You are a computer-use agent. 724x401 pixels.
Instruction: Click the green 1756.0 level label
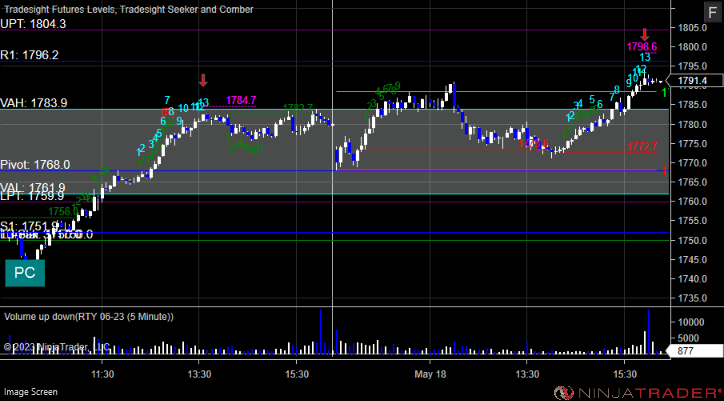[x=64, y=211]
